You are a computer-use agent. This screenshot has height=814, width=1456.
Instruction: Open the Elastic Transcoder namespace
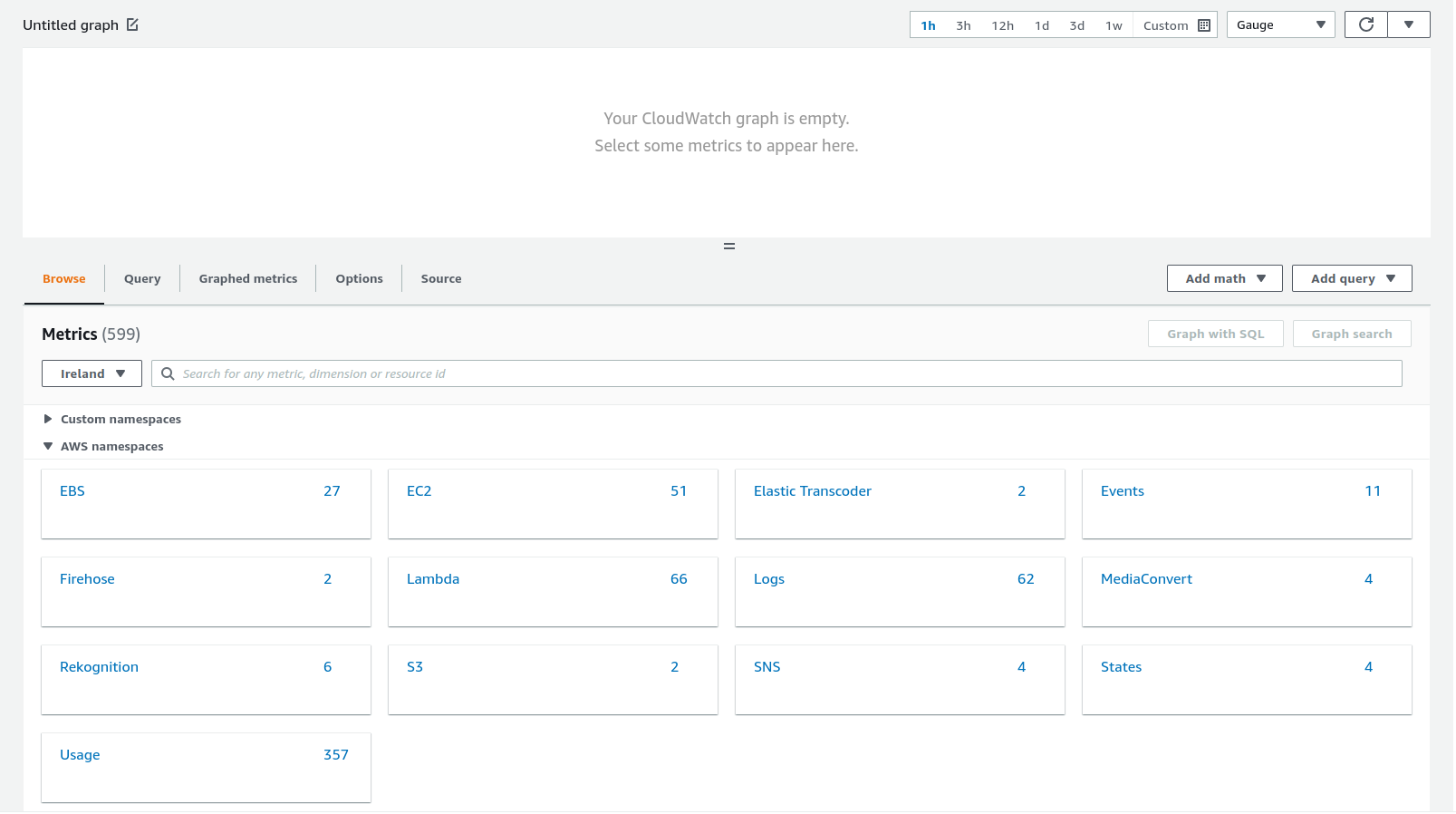(x=812, y=490)
